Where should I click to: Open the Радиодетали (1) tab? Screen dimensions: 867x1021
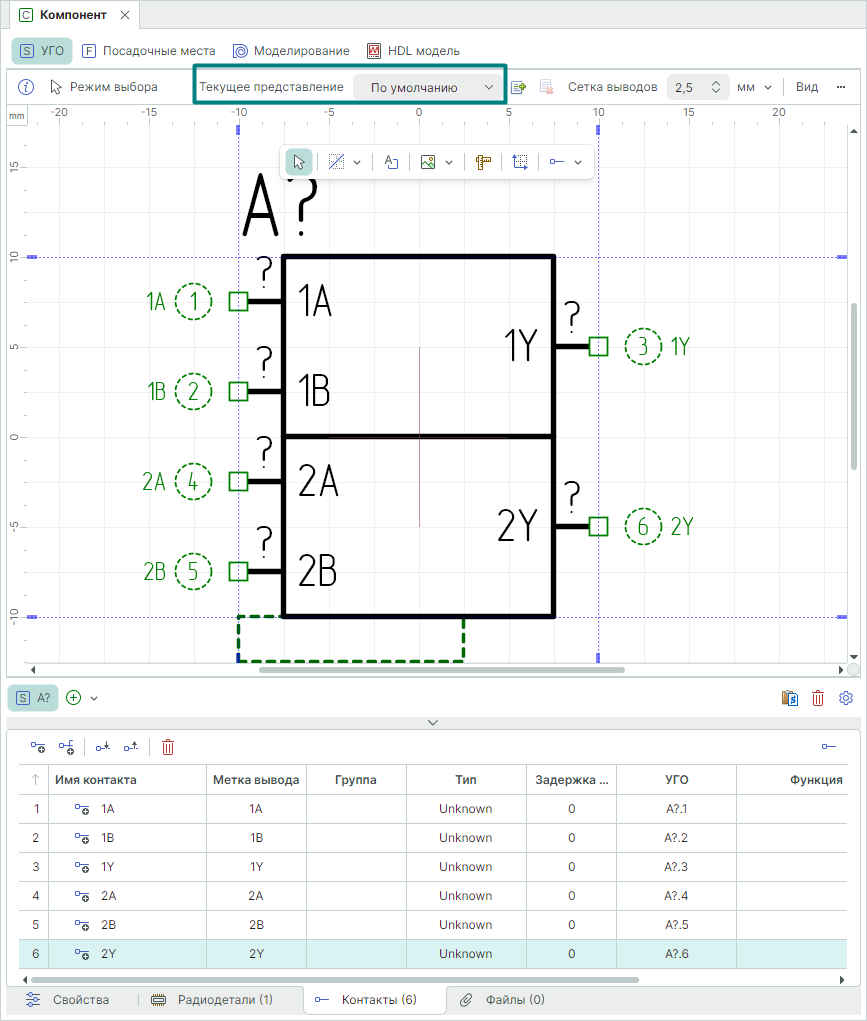(x=212, y=999)
